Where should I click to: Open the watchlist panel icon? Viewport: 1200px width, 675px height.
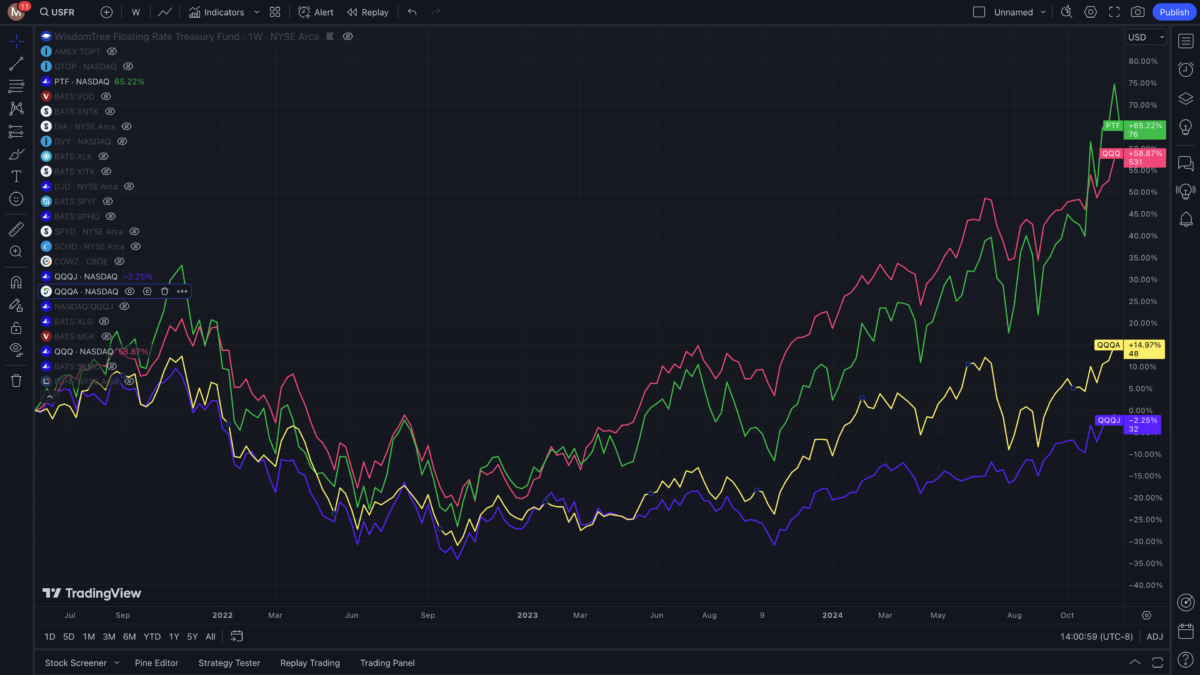tap(1186, 41)
